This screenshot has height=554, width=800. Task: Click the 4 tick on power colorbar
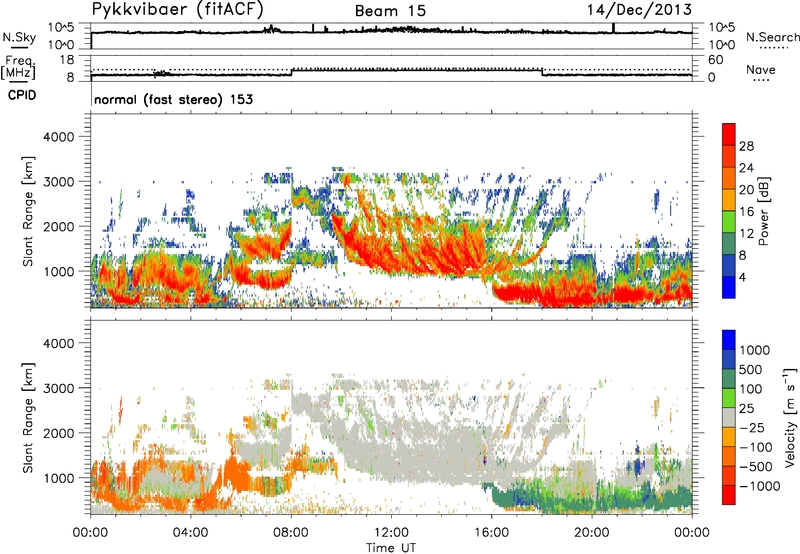pyautogui.click(x=742, y=277)
